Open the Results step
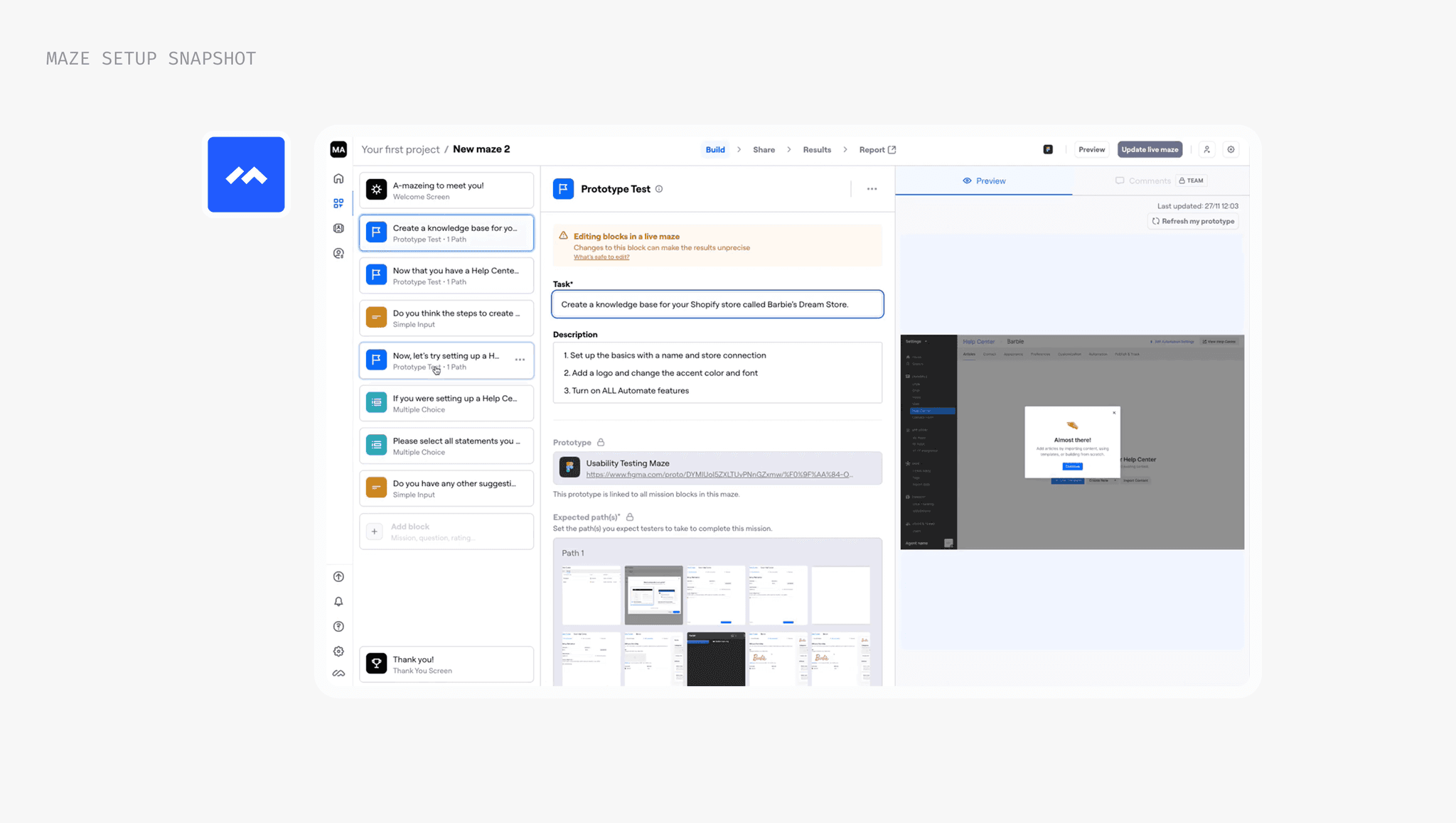 point(817,149)
